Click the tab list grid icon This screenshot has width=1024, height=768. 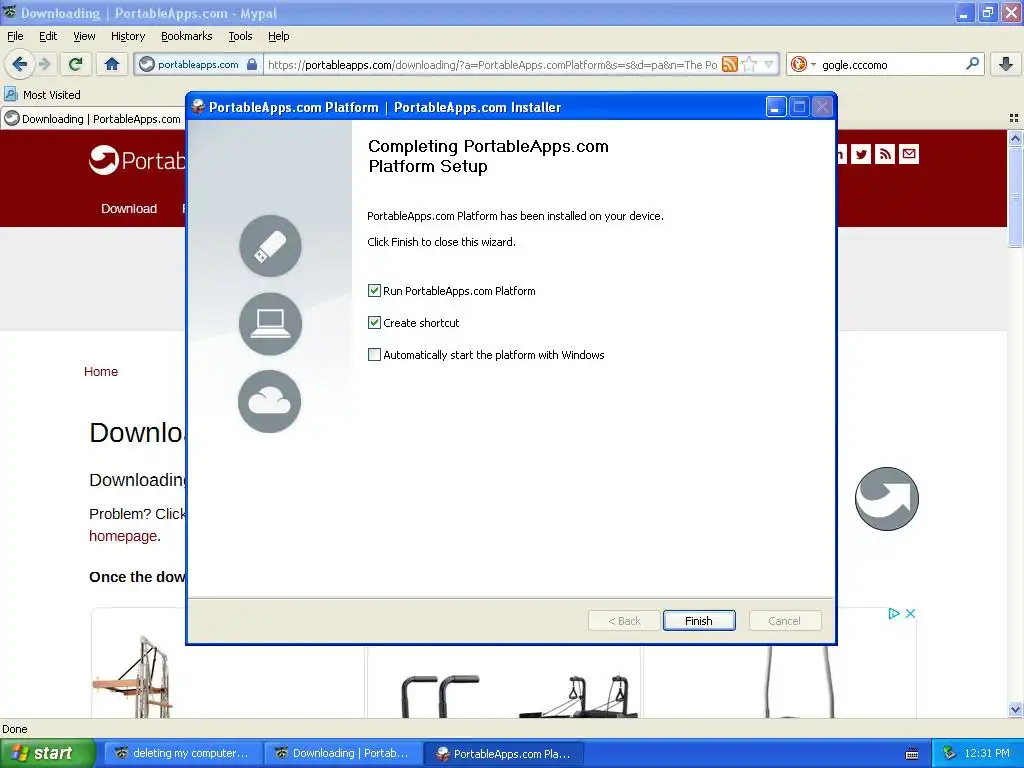point(1014,118)
